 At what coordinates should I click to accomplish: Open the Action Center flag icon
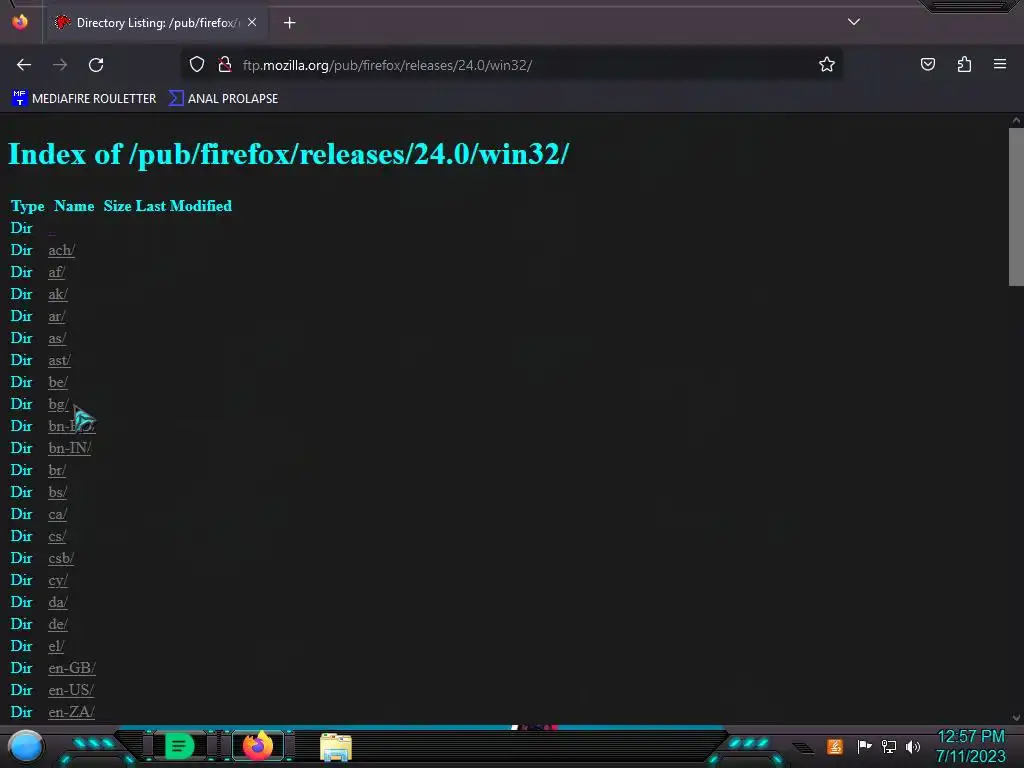[x=863, y=746]
